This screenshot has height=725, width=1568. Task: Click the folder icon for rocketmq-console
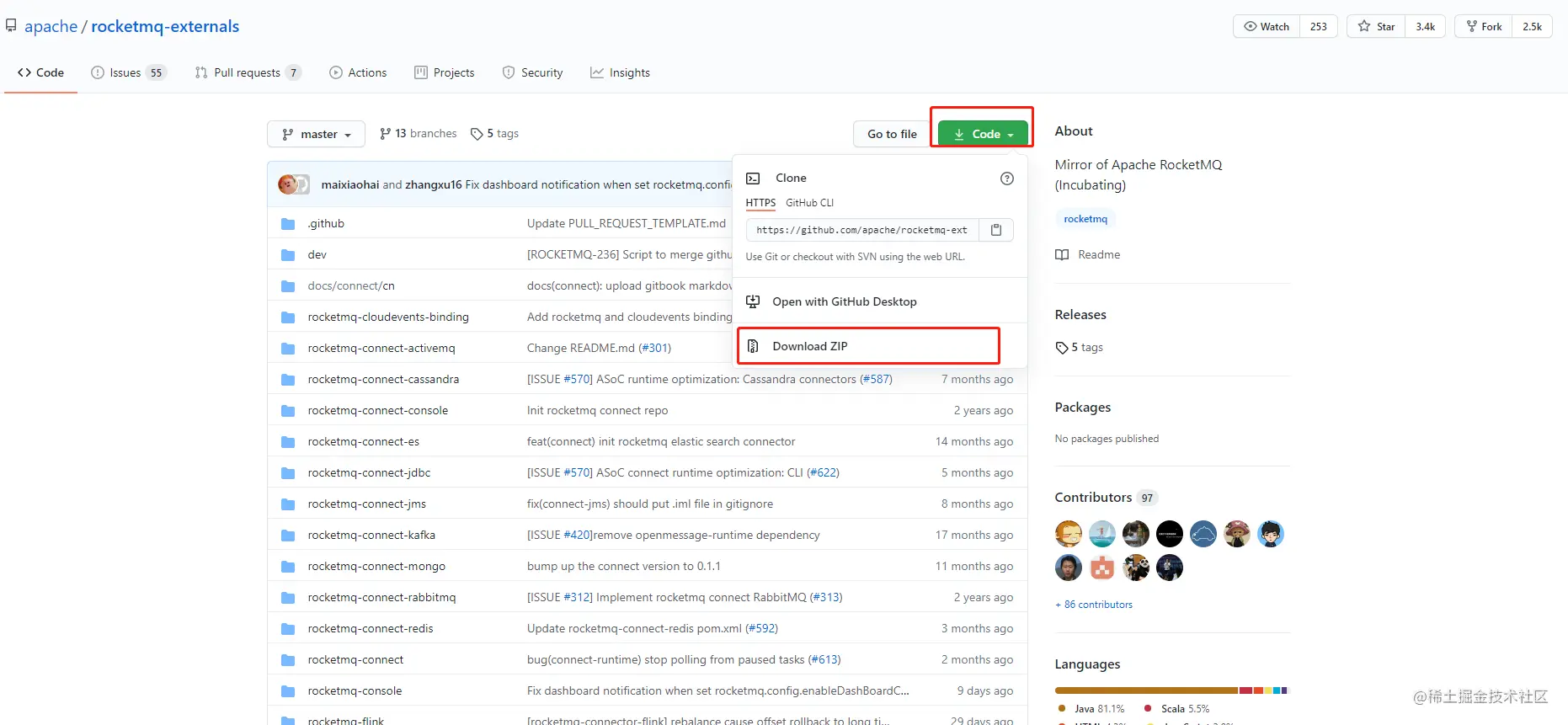pos(288,691)
